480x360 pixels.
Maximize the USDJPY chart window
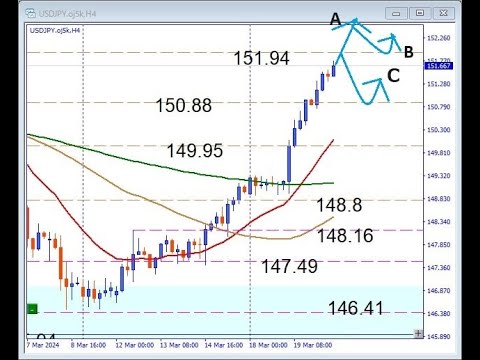coord(420,14)
